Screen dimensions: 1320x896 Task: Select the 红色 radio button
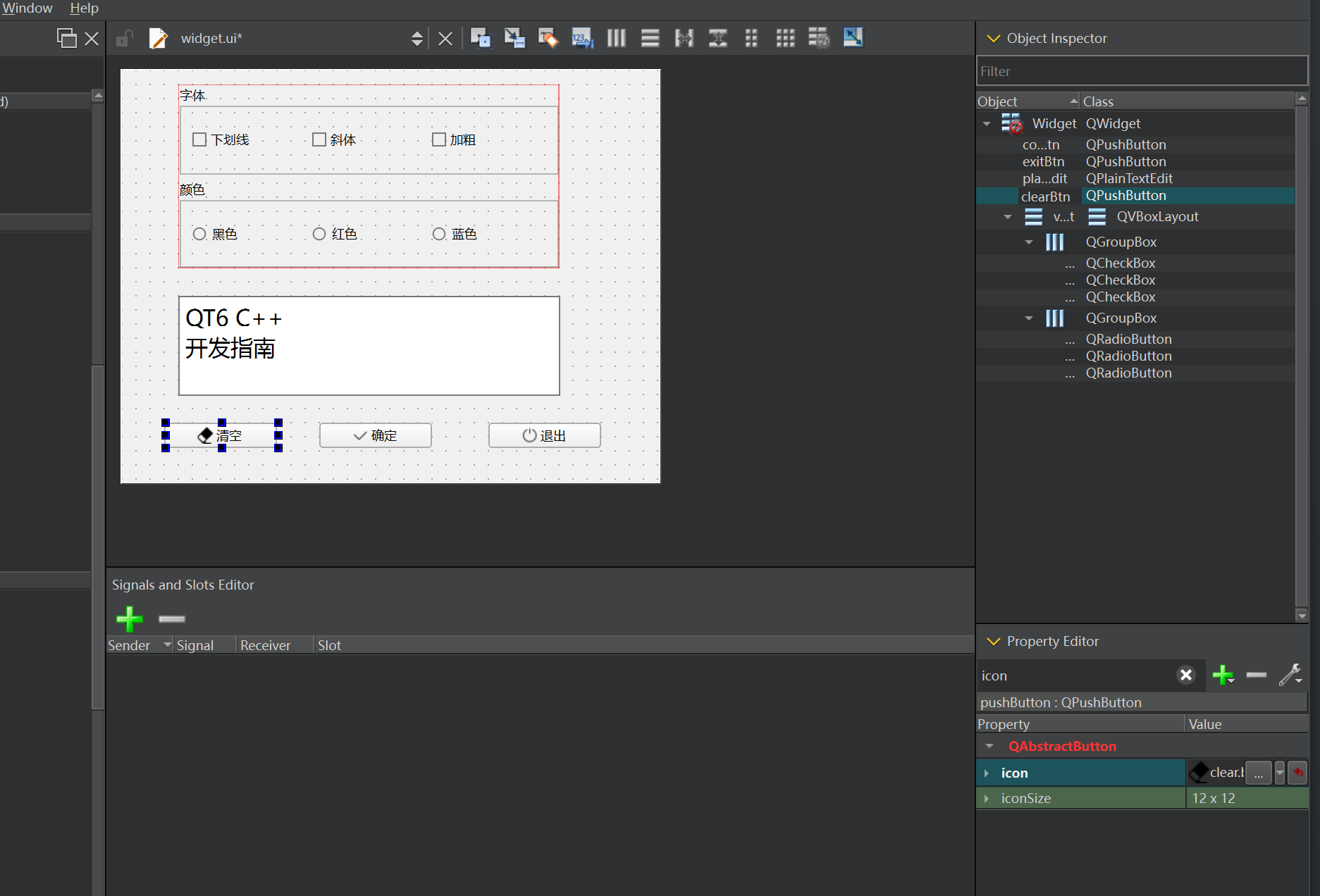(x=319, y=234)
